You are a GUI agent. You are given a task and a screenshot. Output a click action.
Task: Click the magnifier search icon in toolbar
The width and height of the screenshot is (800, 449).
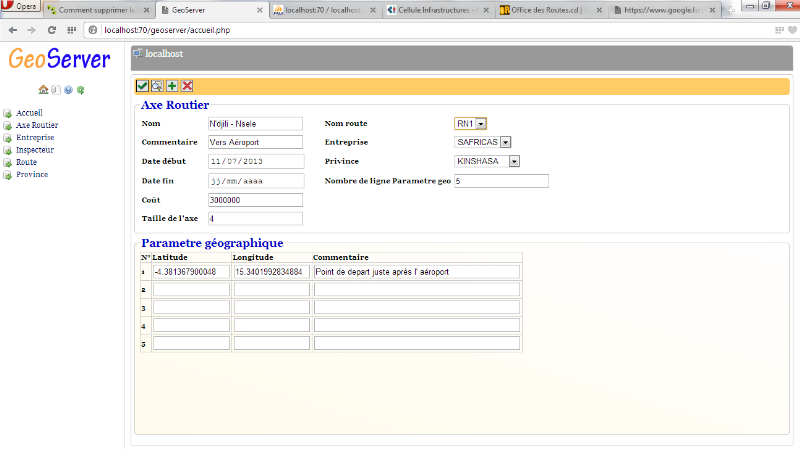click(x=157, y=86)
